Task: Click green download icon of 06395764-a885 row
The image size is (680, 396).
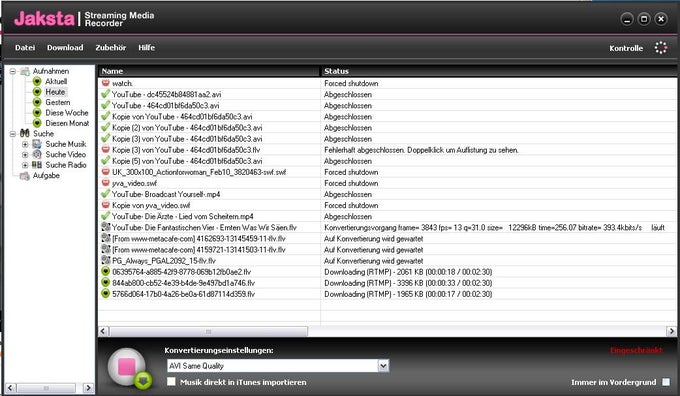Action: [x=105, y=271]
